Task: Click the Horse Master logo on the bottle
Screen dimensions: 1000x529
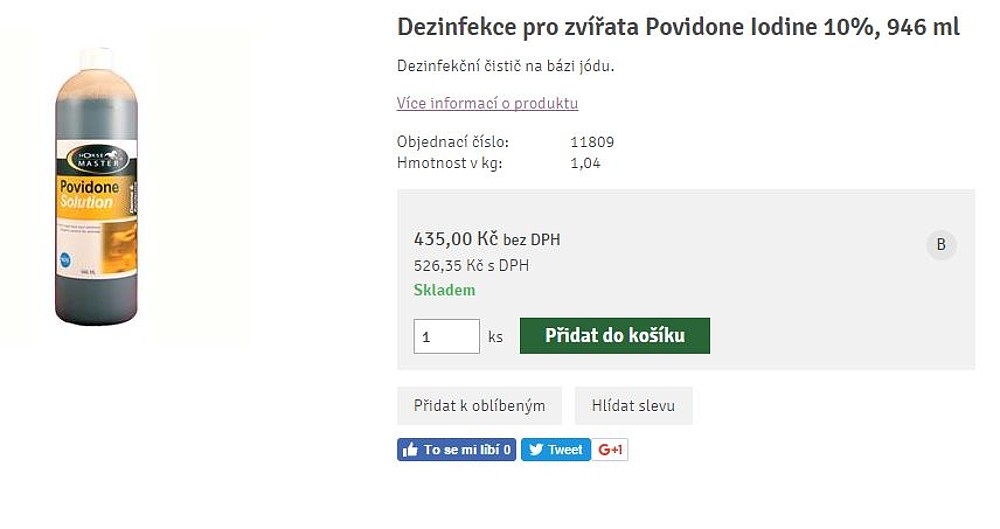Action: [99, 159]
